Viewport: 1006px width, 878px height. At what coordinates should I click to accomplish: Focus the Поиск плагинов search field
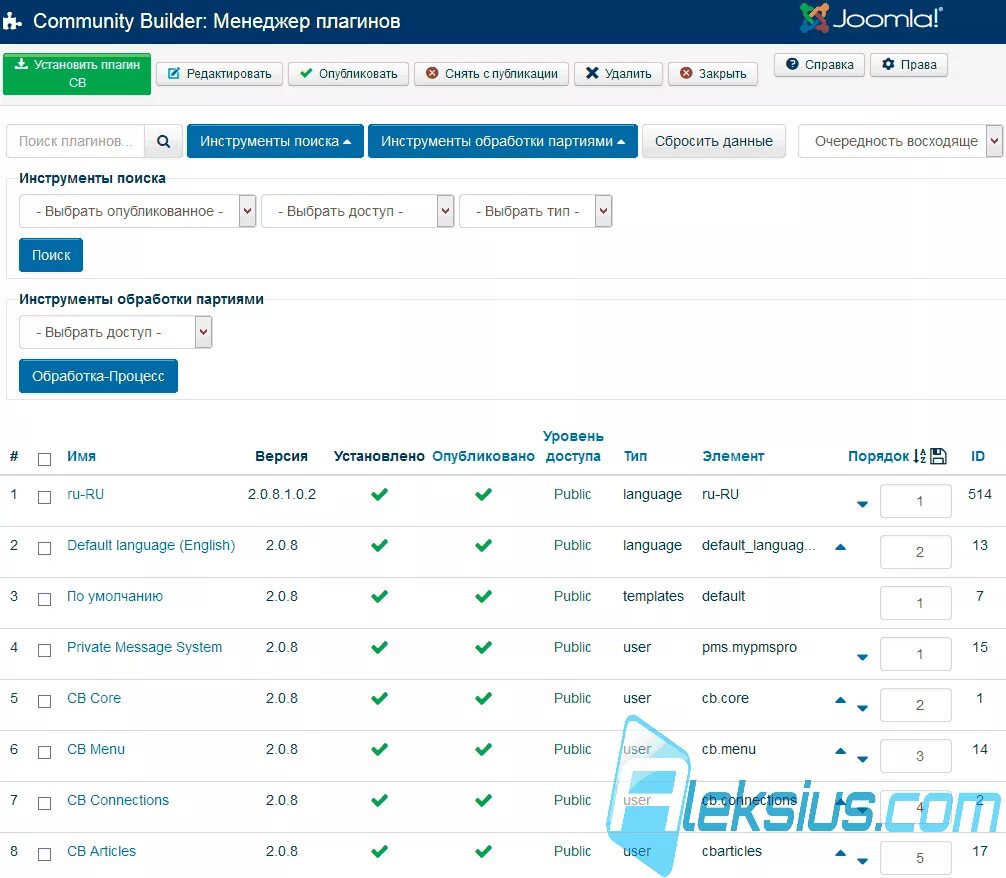point(76,141)
